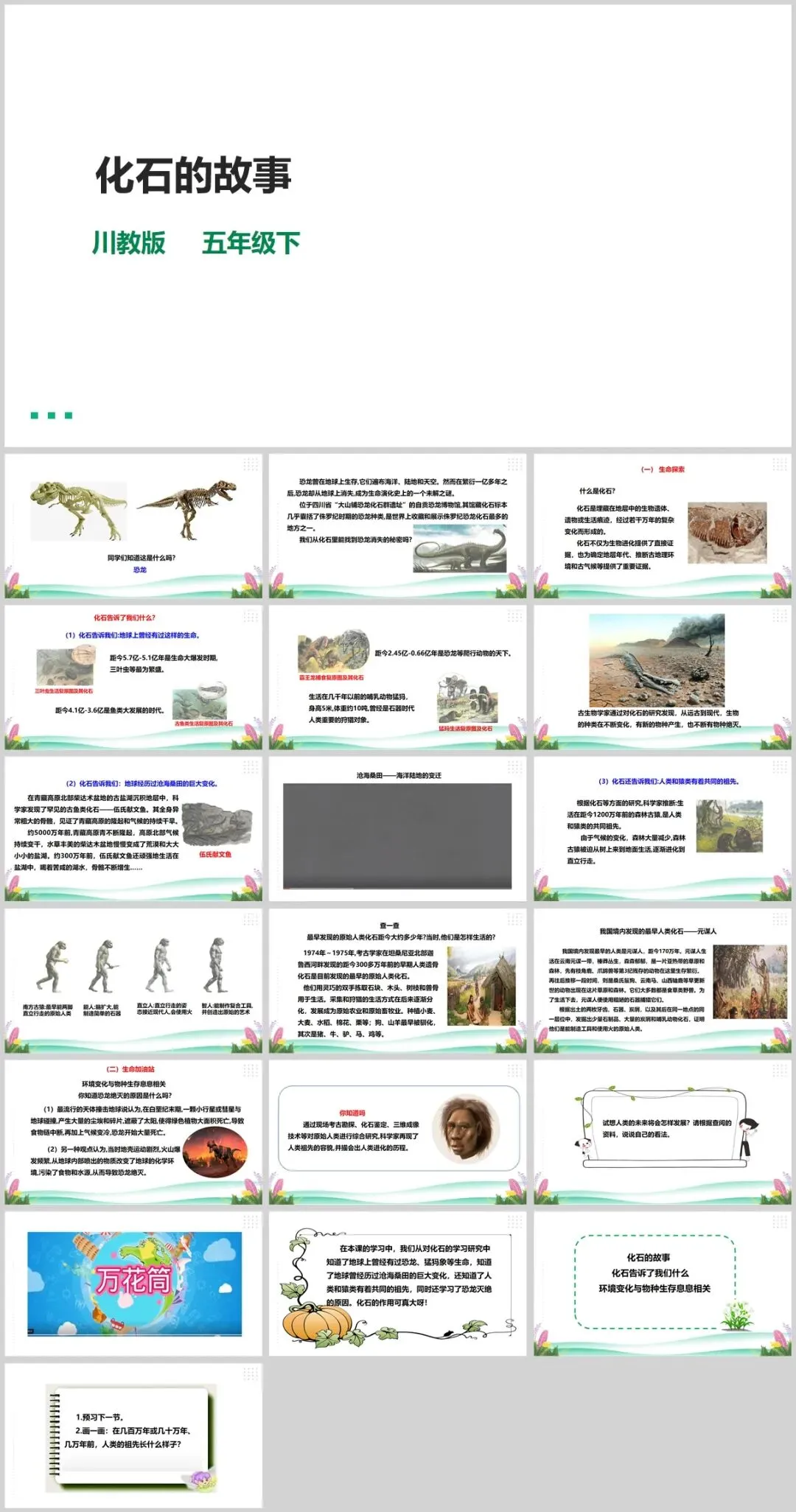Click the caption '三叶虫生活复原图及其化石'

pyautogui.click(x=65, y=691)
